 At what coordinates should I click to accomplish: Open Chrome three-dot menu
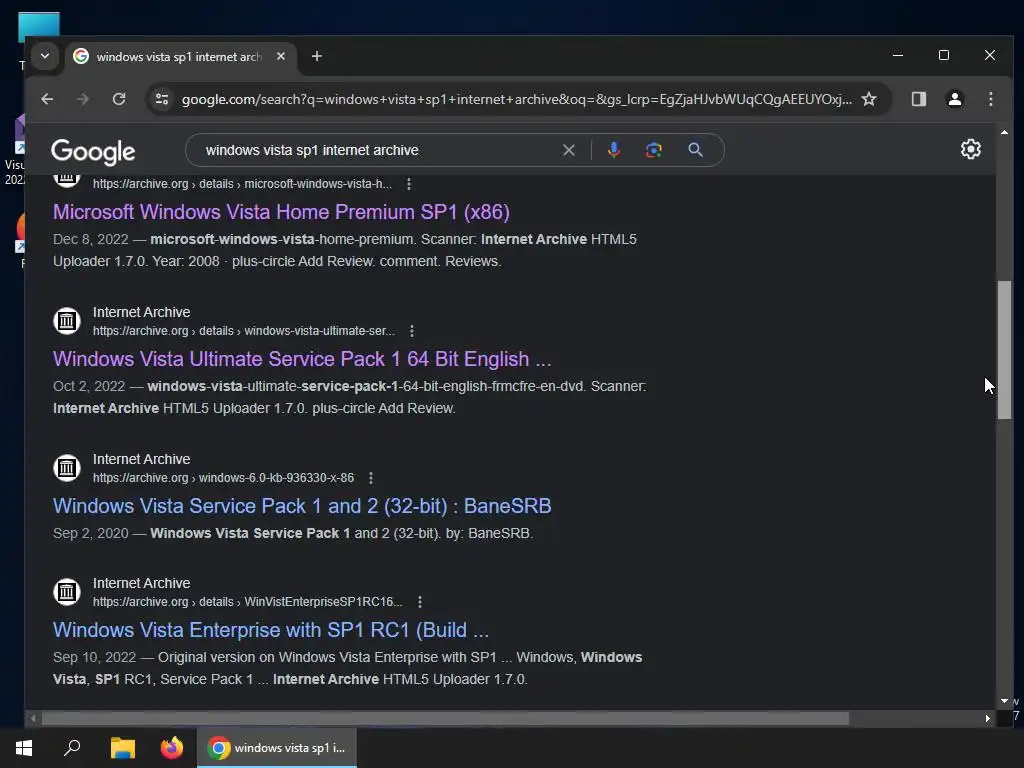click(991, 99)
